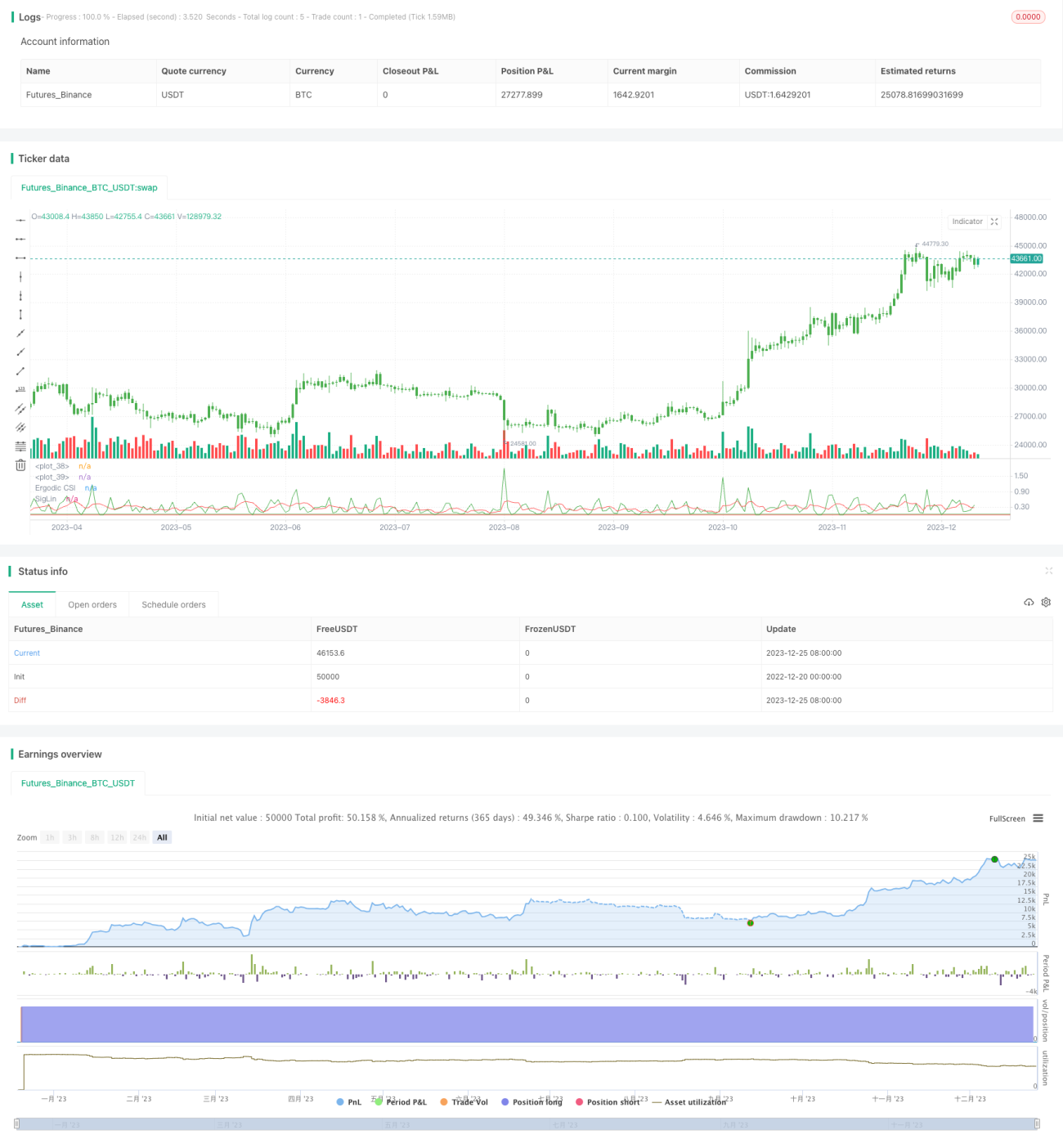
Task: Pick the vertical segment drawing tool
Action: point(20,315)
